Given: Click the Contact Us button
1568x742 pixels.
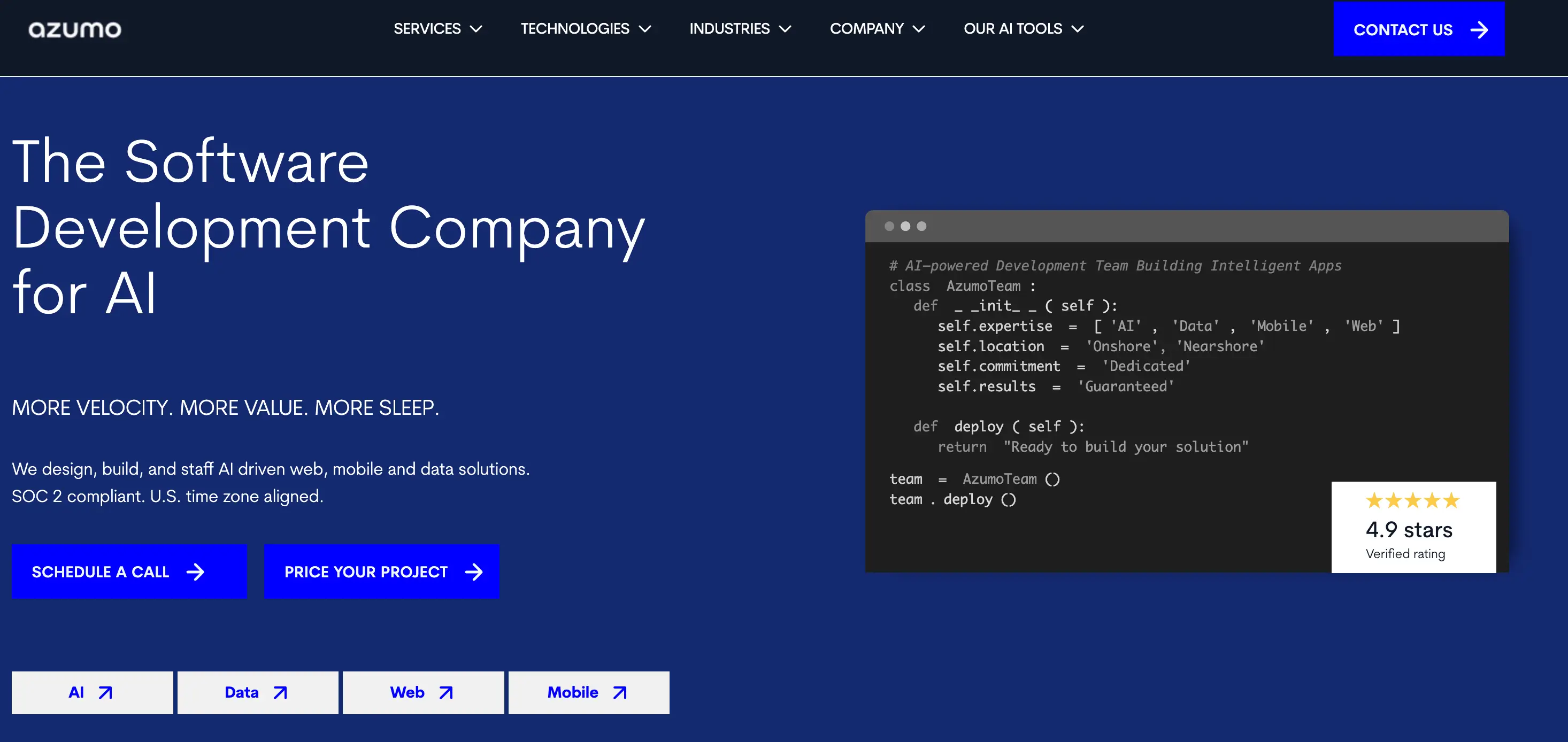Looking at the screenshot, I should (x=1419, y=29).
